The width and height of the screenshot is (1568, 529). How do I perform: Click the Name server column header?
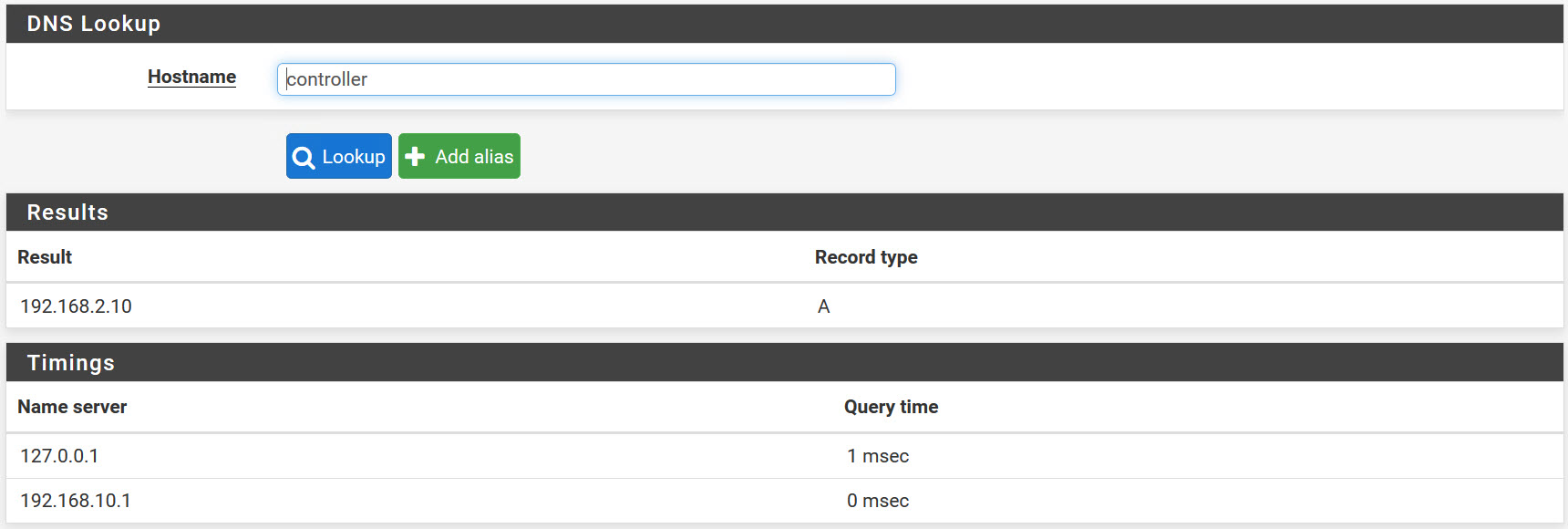72,407
